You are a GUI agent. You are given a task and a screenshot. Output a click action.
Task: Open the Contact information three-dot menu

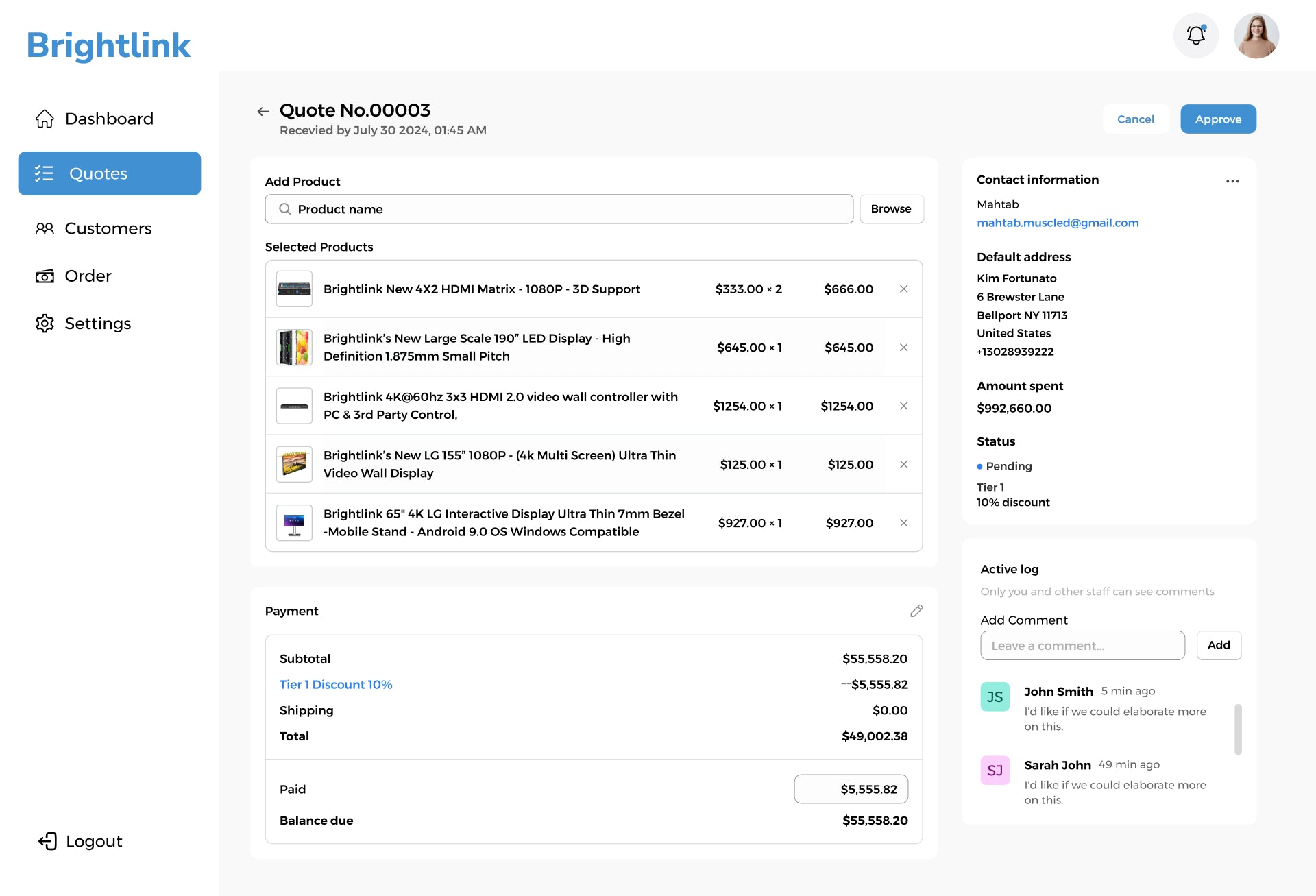(x=1232, y=182)
